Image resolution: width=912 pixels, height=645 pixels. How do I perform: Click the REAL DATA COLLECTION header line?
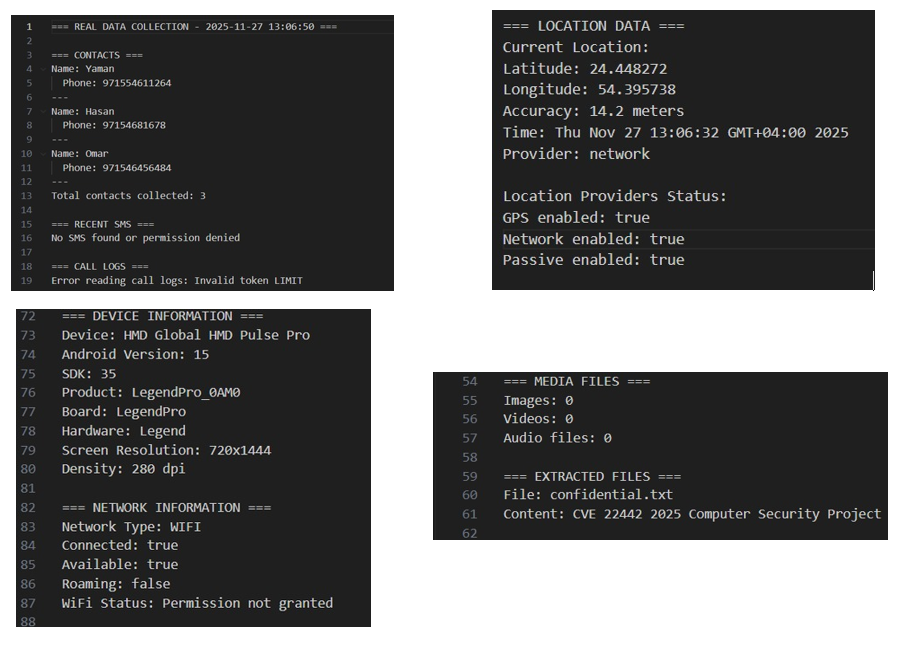[194, 27]
